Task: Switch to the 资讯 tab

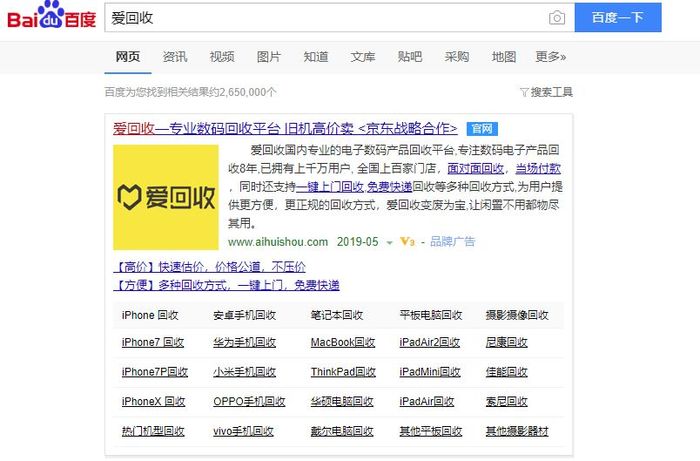Action: tap(175, 57)
